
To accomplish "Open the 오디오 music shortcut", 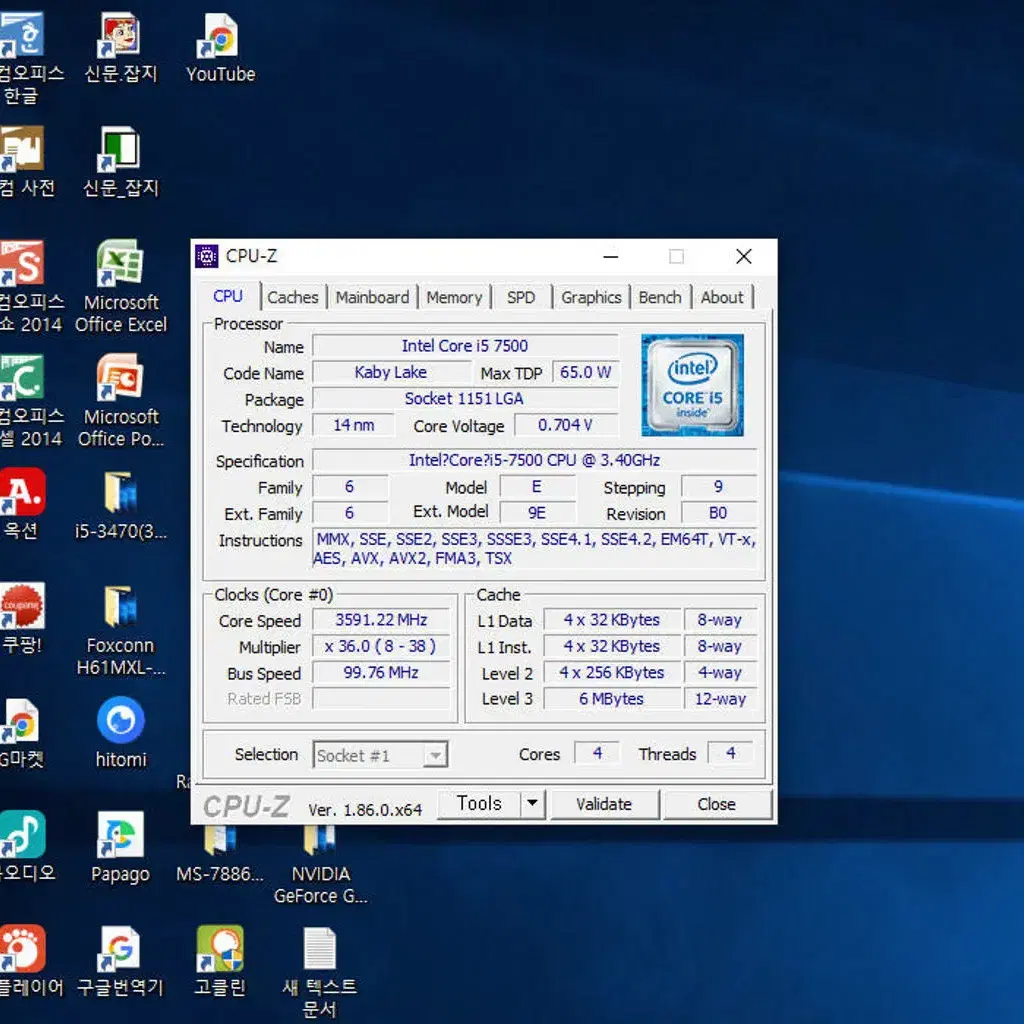I will [26, 847].
